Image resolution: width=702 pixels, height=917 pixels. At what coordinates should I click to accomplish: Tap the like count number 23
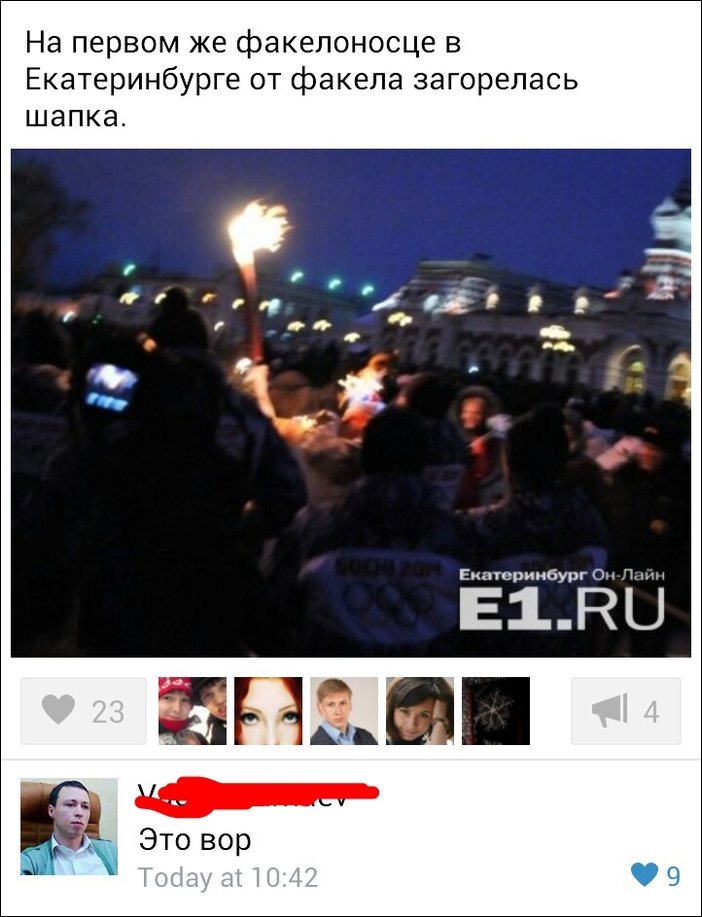[x=108, y=712]
